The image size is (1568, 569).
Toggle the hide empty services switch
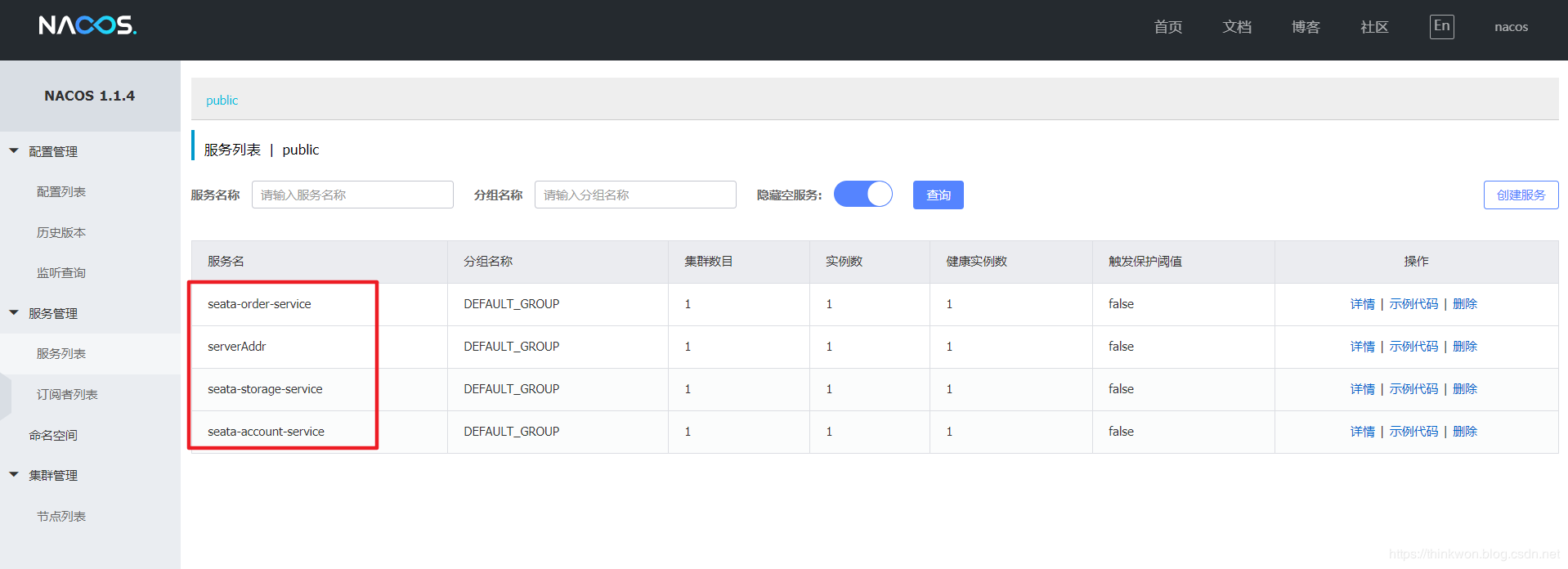coord(862,195)
